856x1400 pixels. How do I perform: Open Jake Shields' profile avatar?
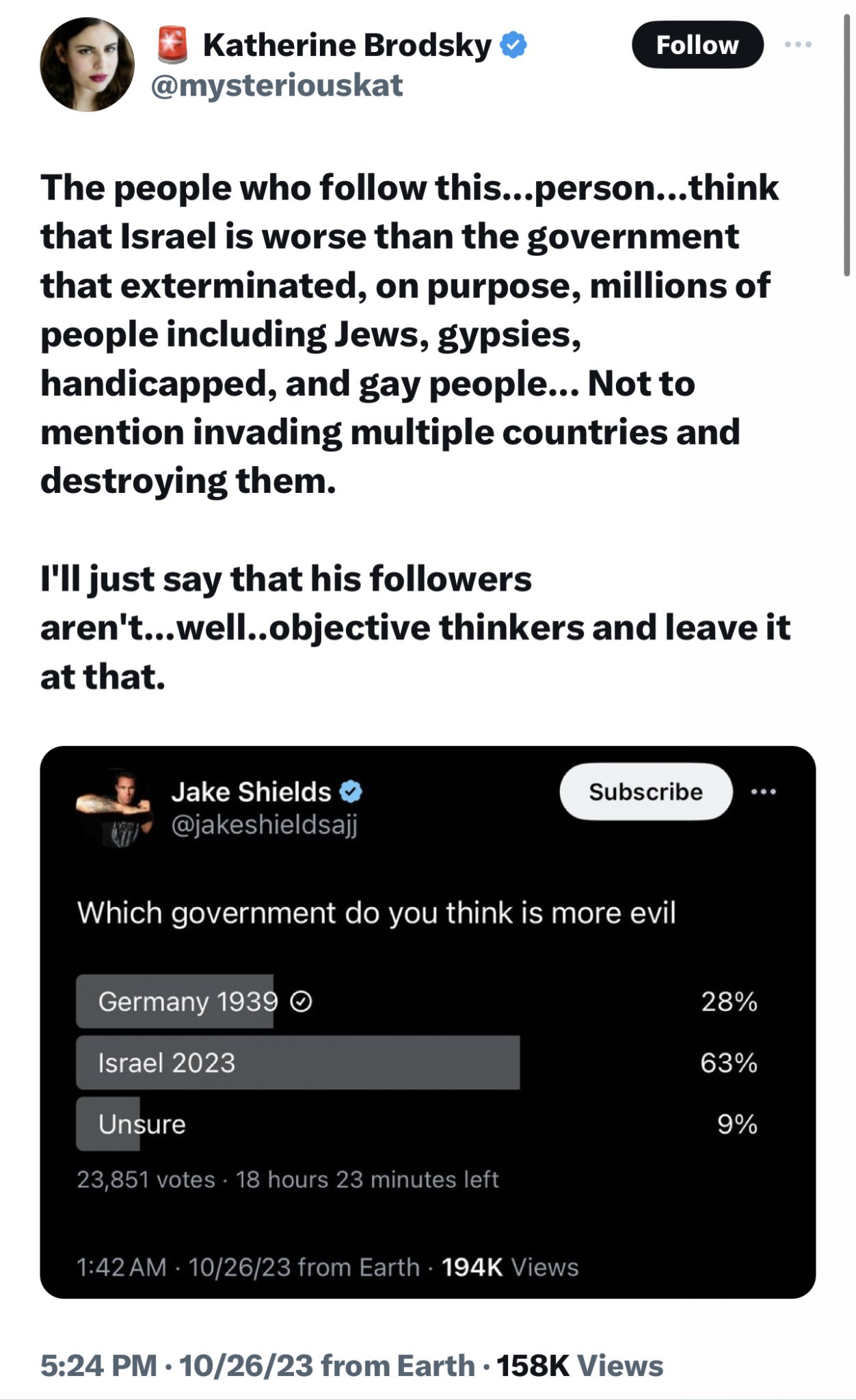click(x=114, y=807)
